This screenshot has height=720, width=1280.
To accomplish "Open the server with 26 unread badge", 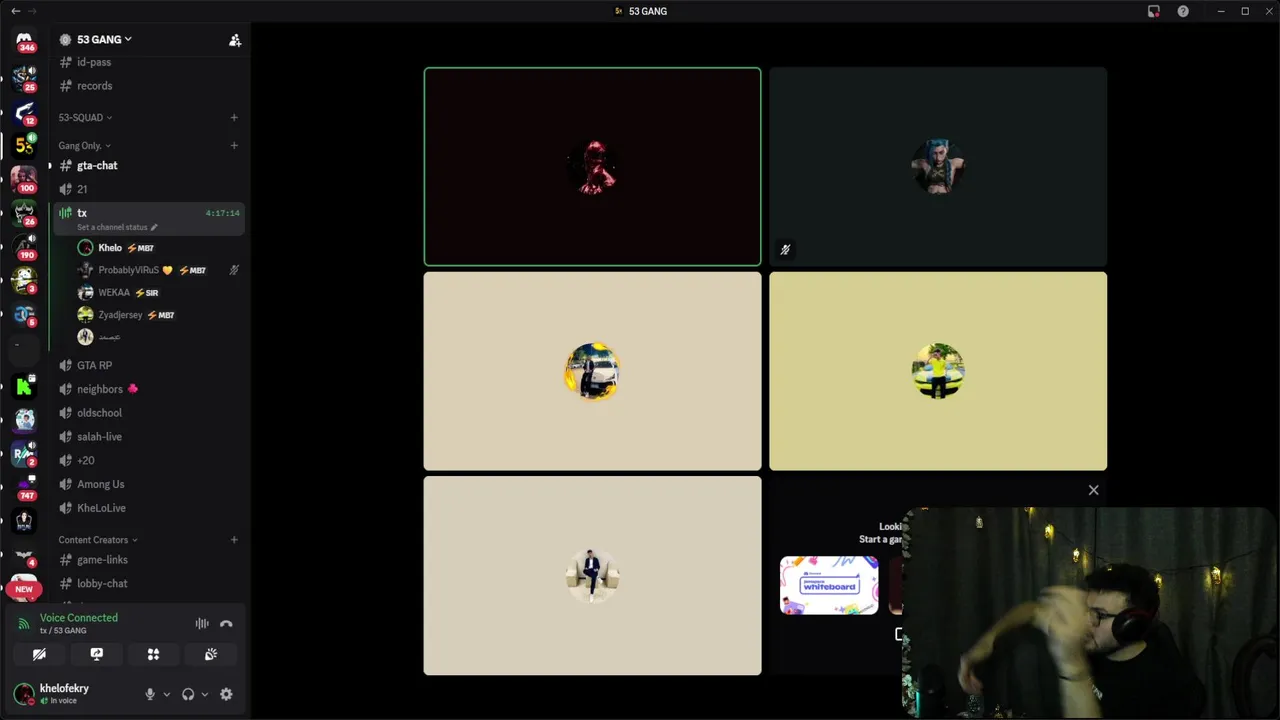I will pos(24,213).
